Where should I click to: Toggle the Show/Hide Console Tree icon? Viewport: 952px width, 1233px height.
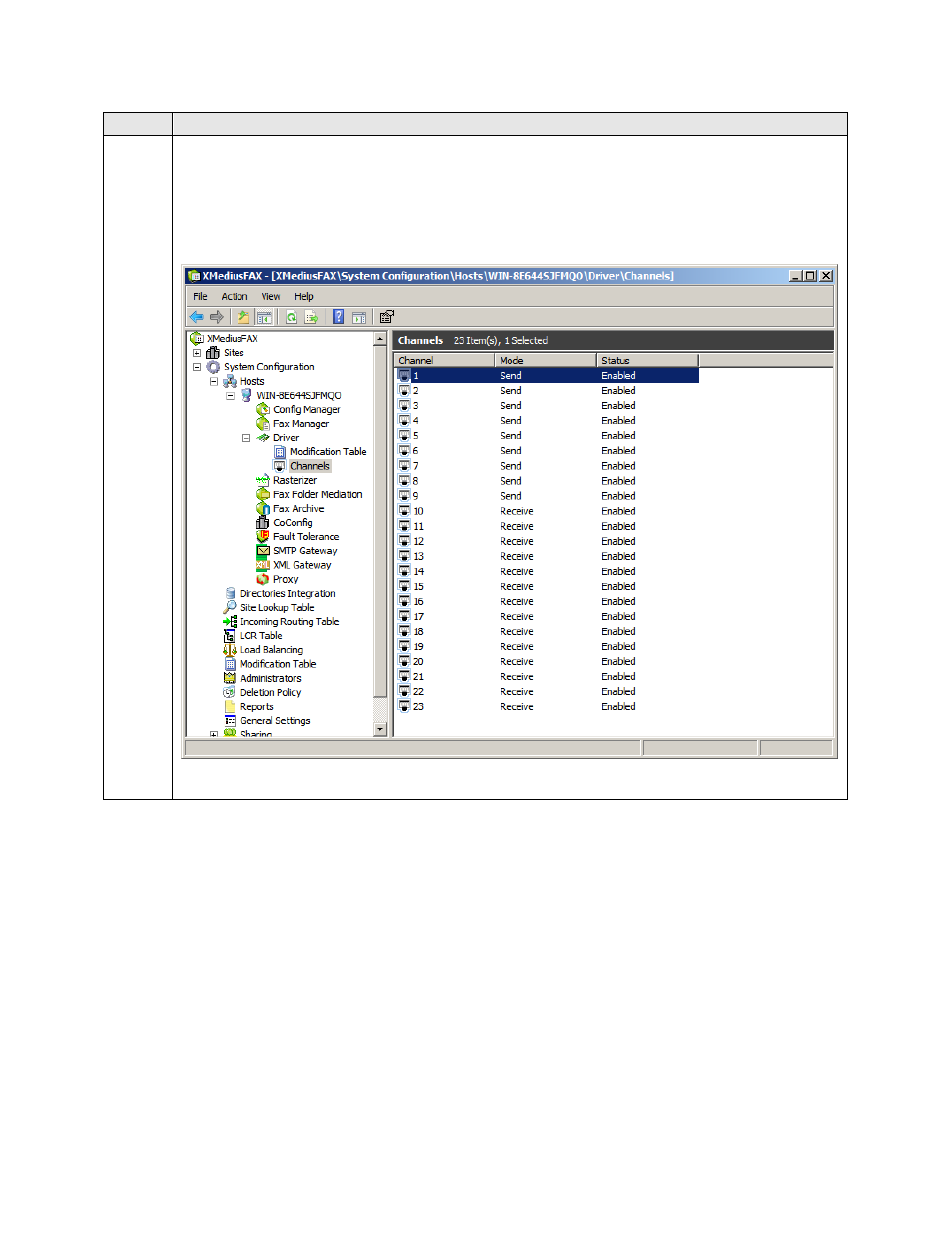[x=264, y=317]
